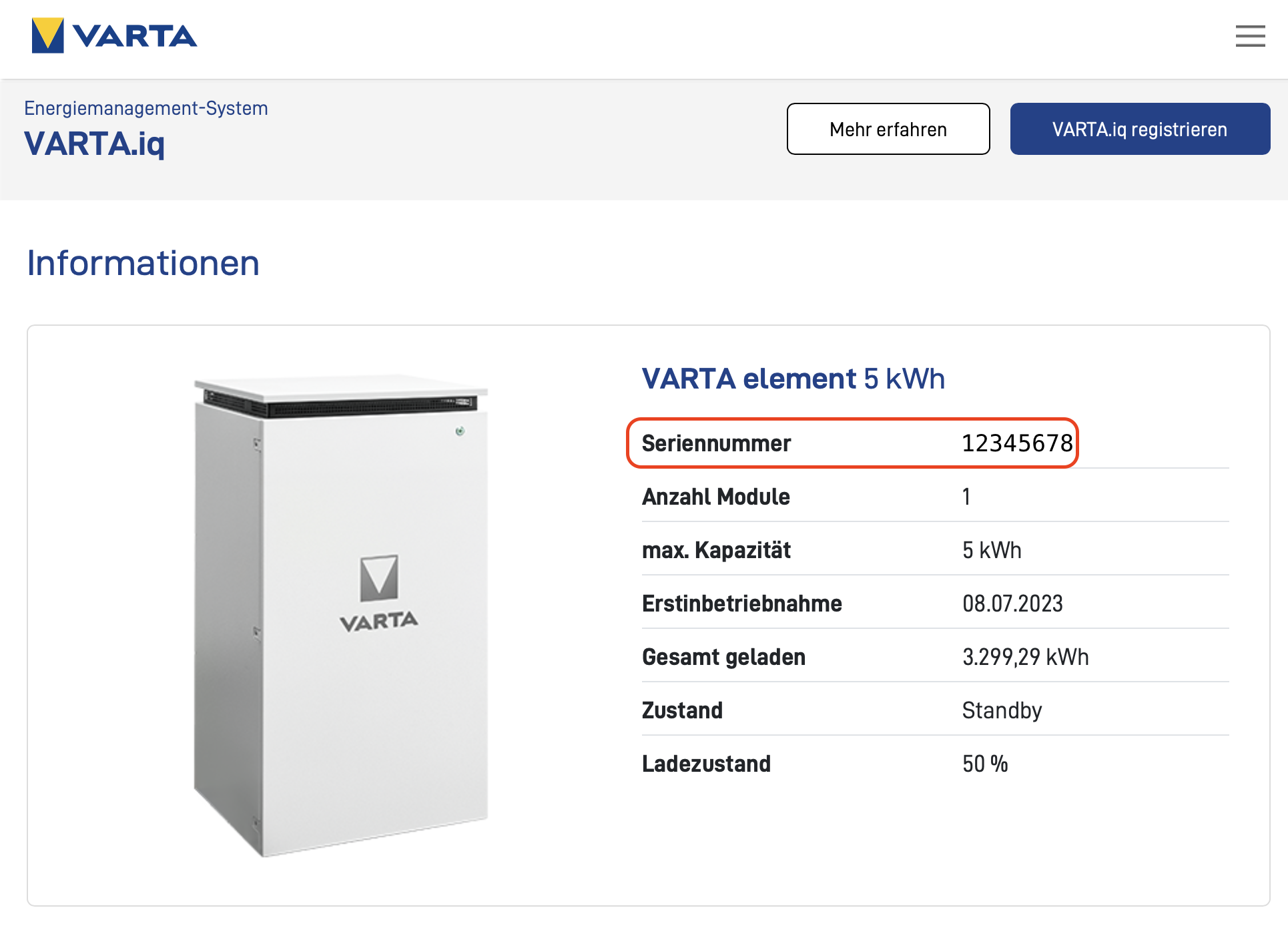The width and height of the screenshot is (1288, 936).
Task: Click the VARTA emblem on the battery cabinet
Action: pos(379,593)
